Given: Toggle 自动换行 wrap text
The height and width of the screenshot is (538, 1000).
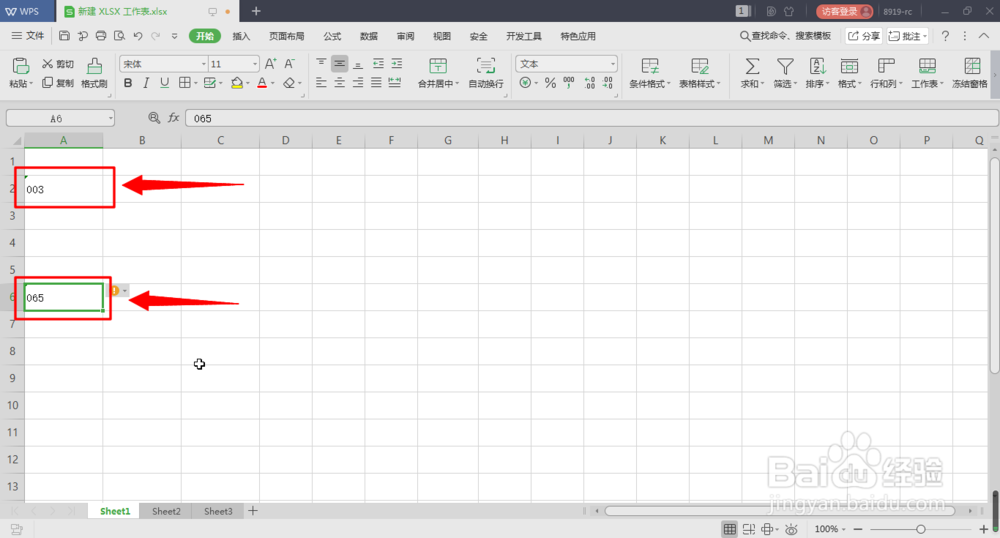Looking at the screenshot, I should click(x=486, y=73).
